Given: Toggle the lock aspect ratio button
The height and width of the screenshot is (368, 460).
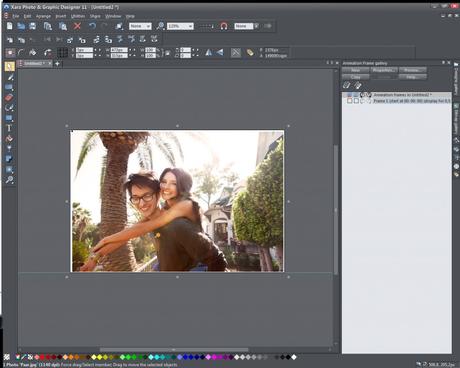Looking at the screenshot, I should coord(168,53).
